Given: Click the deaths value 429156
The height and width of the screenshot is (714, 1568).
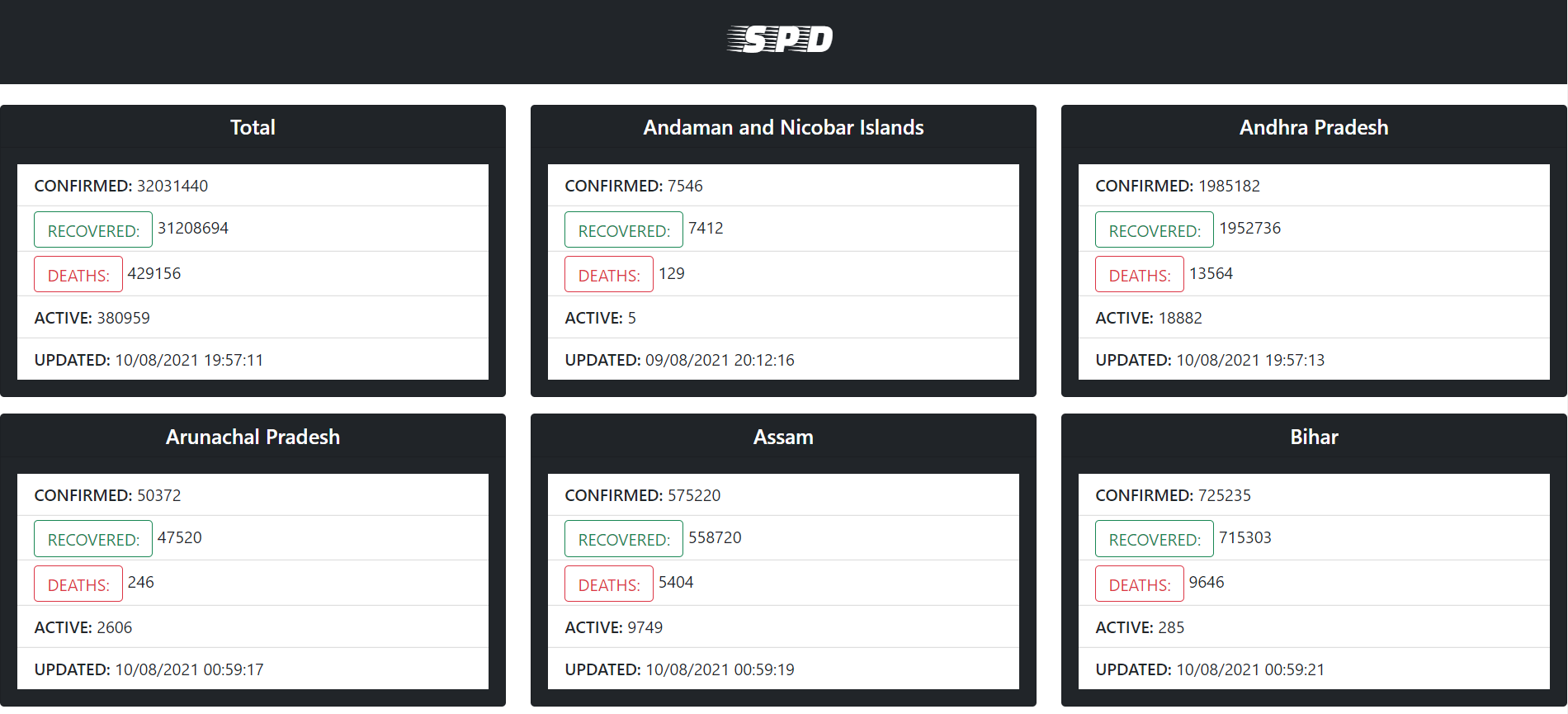Looking at the screenshot, I should [x=154, y=273].
